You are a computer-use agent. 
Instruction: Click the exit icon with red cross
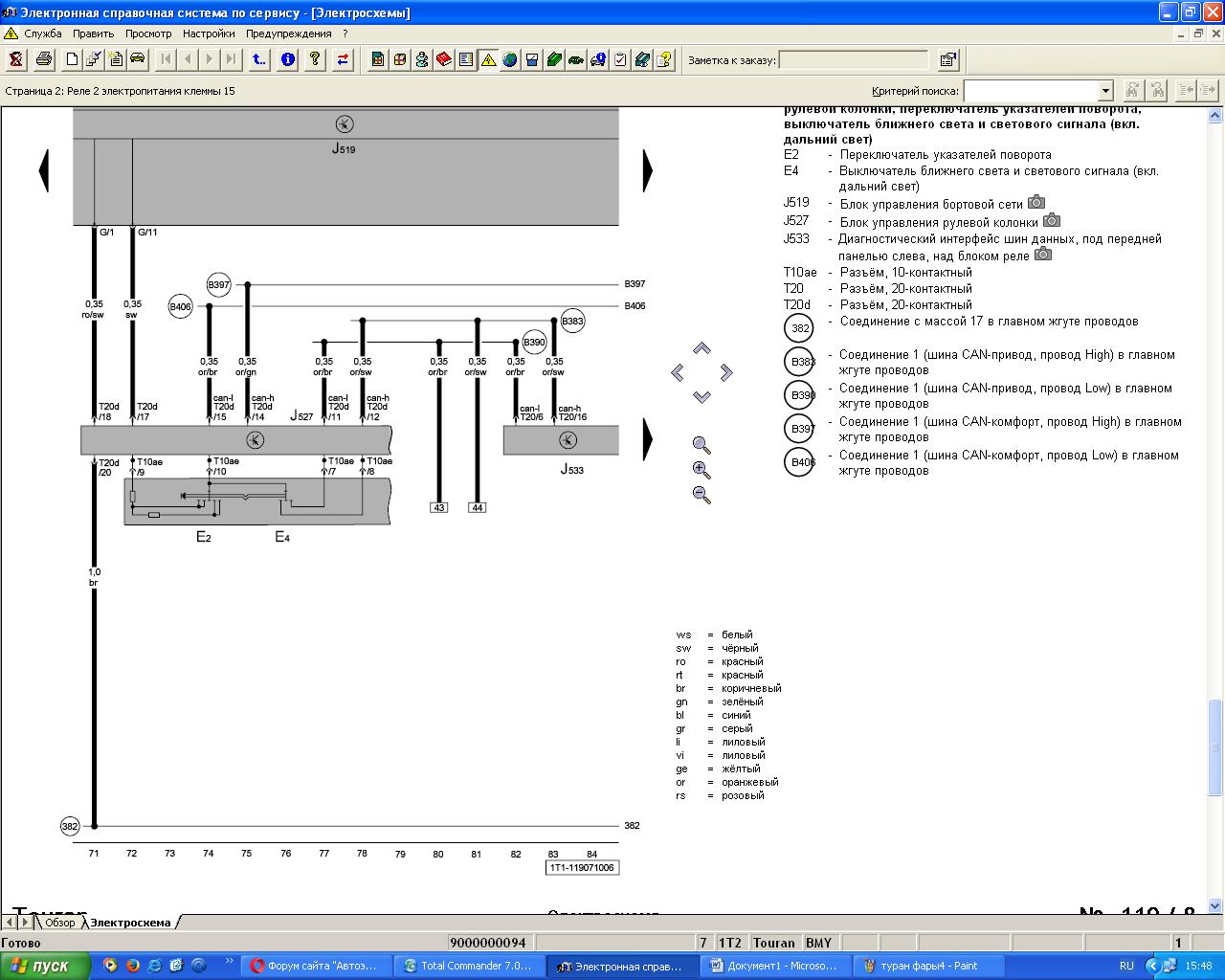point(16,59)
